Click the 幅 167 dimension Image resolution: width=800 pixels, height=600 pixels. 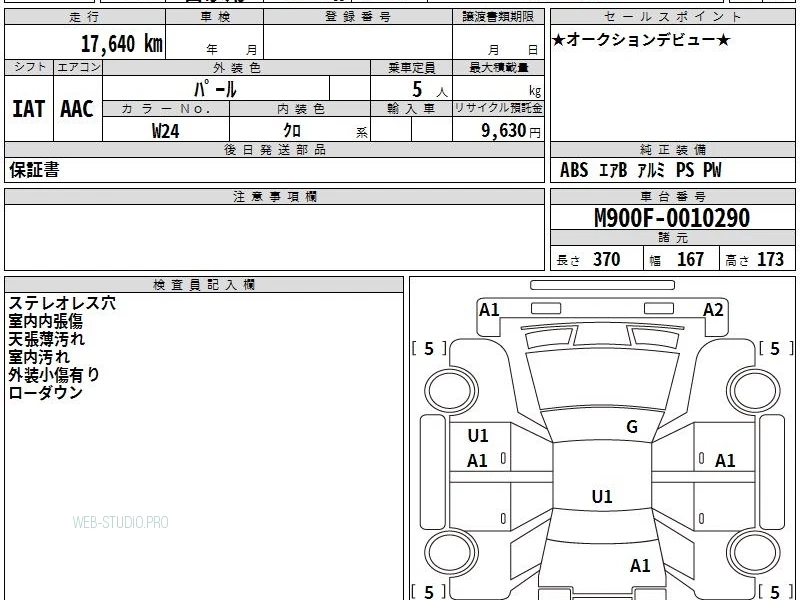[677, 260]
